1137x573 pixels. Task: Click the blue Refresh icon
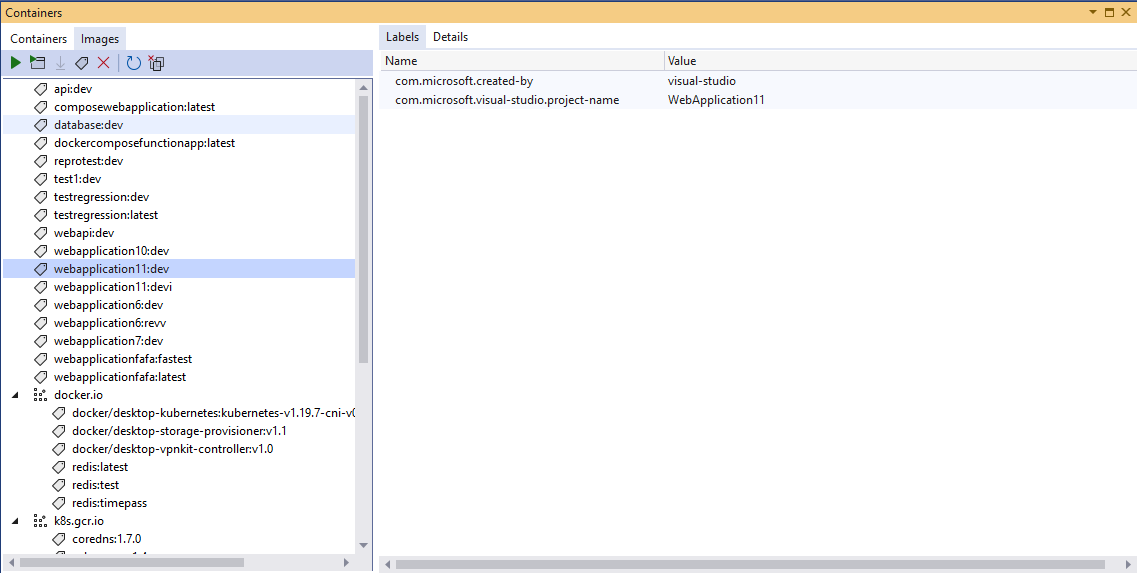pos(133,63)
